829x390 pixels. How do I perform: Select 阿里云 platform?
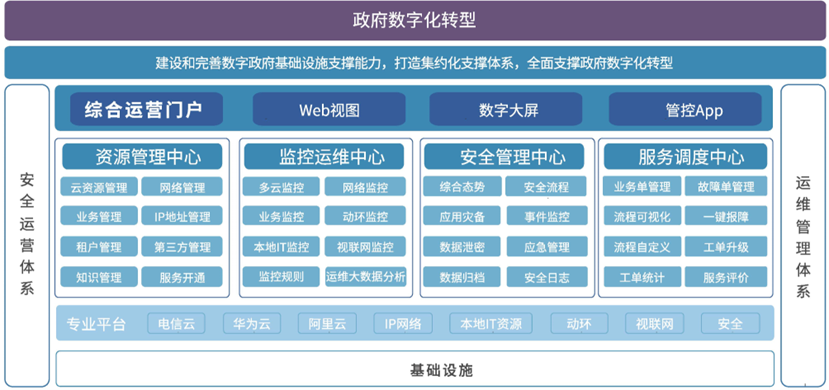pyautogui.click(x=327, y=323)
